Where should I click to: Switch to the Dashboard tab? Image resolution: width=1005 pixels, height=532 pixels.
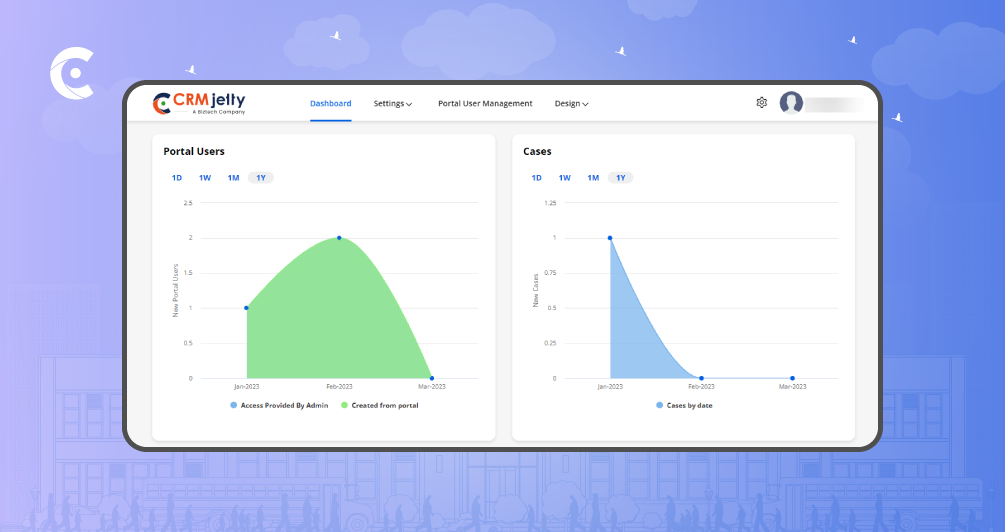[330, 104]
